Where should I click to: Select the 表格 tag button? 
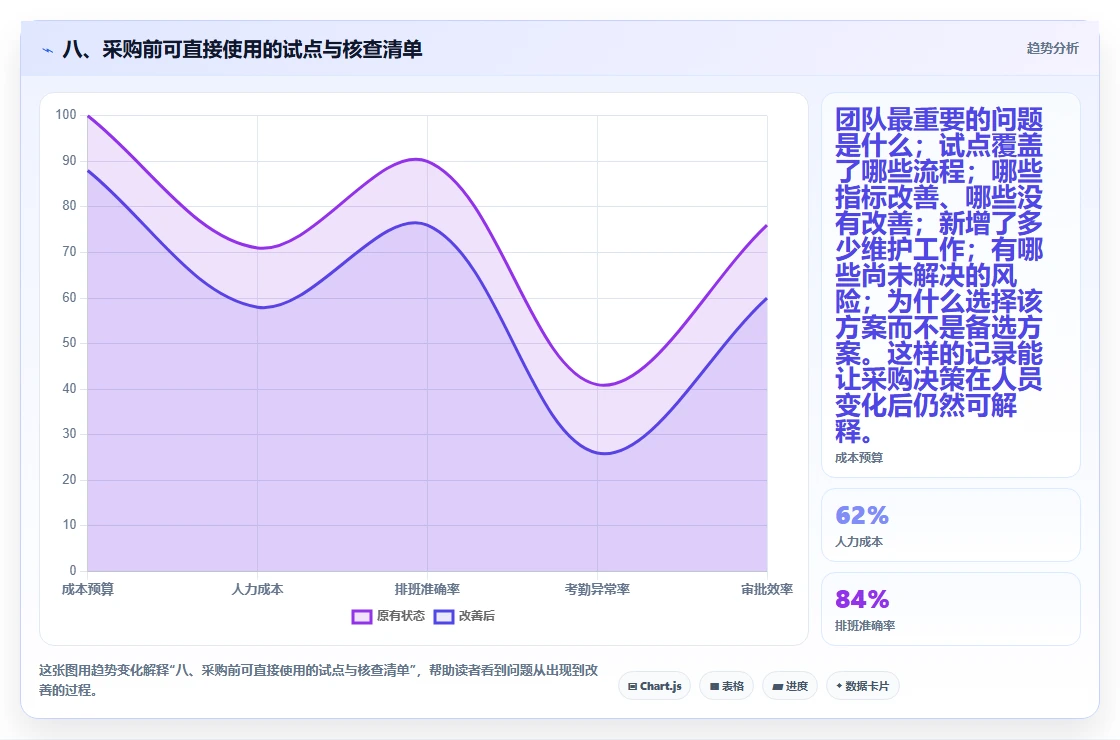click(726, 686)
